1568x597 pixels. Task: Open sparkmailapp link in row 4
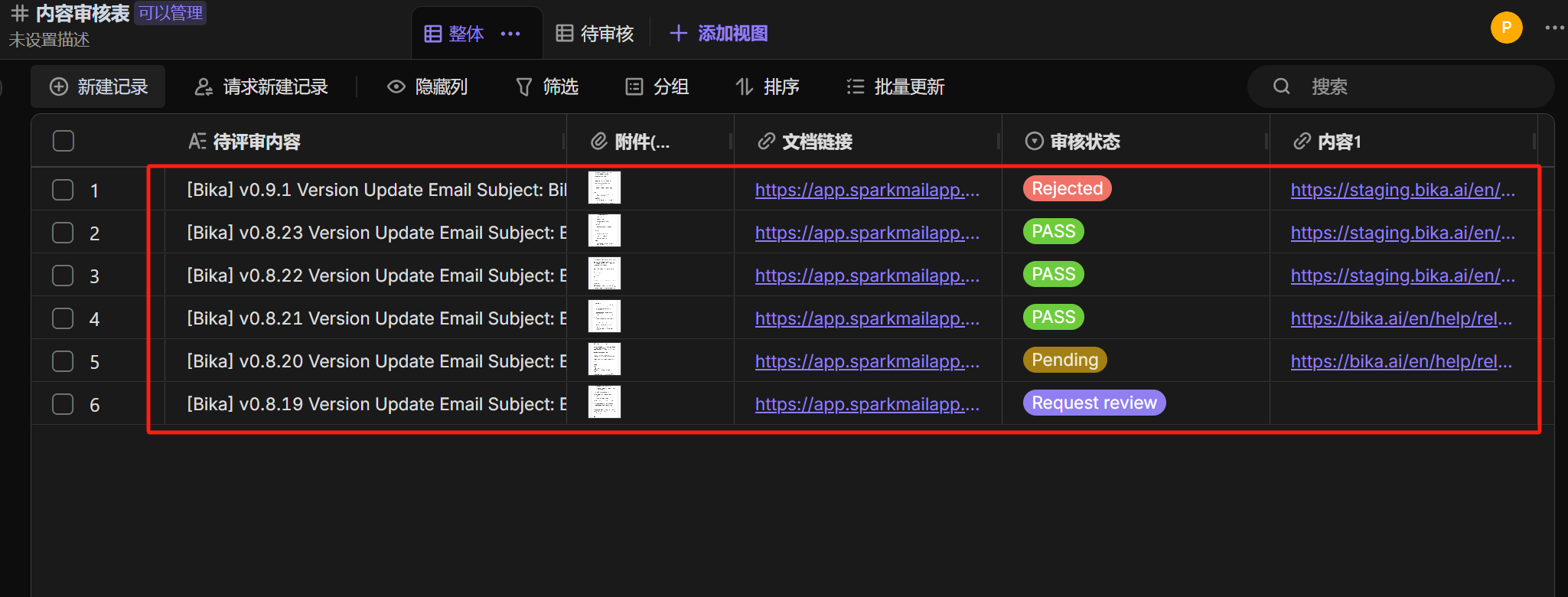[867, 318]
